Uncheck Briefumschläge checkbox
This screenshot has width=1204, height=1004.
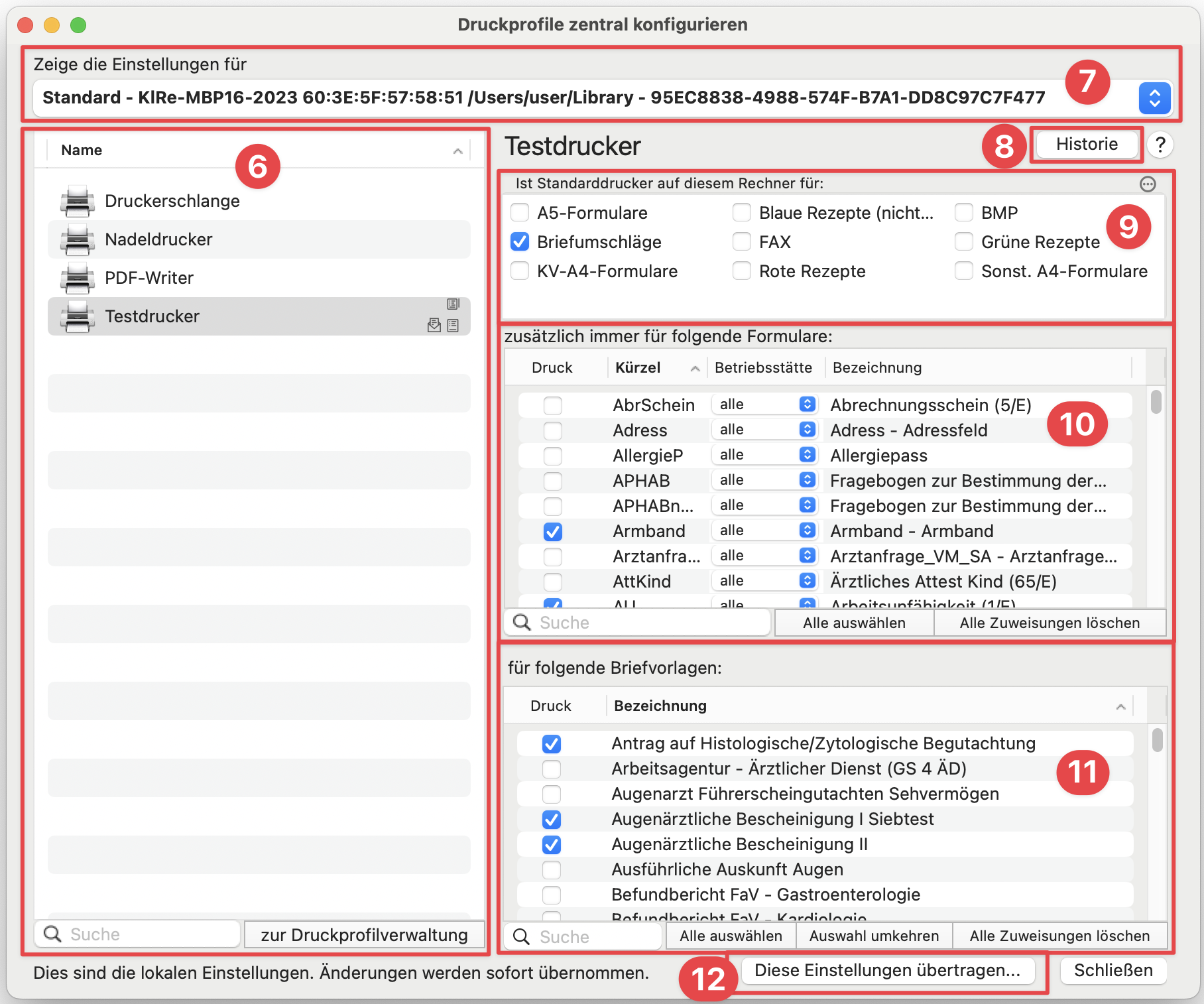520,241
